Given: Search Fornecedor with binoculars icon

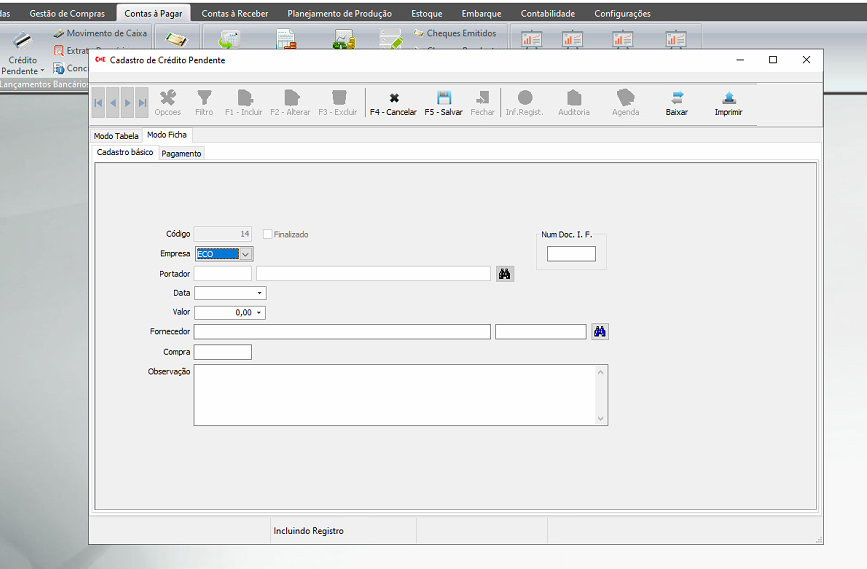Looking at the screenshot, I should point(600,332).
